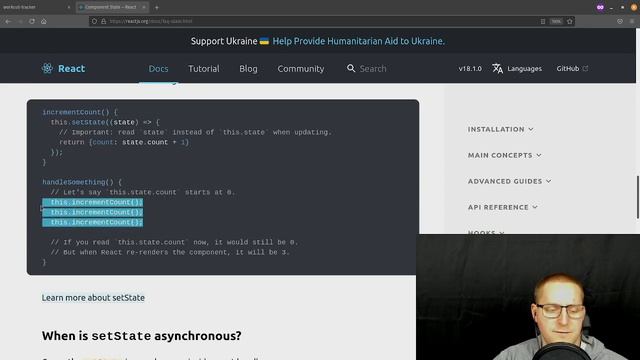Screen dimensions: 640x360
Task: Click the GitHub external link icon
Action: [x=585, y=68]
